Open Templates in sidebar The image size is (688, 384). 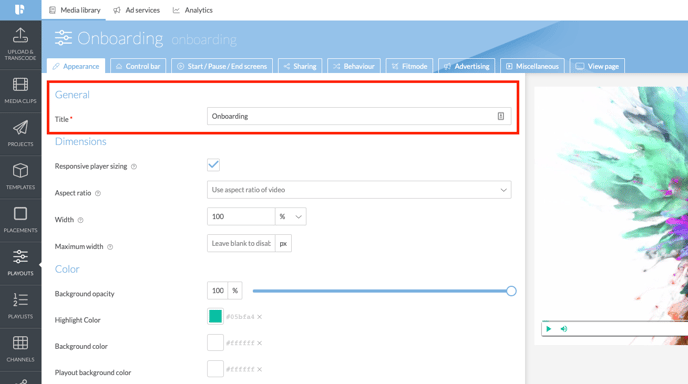[21, 176]
